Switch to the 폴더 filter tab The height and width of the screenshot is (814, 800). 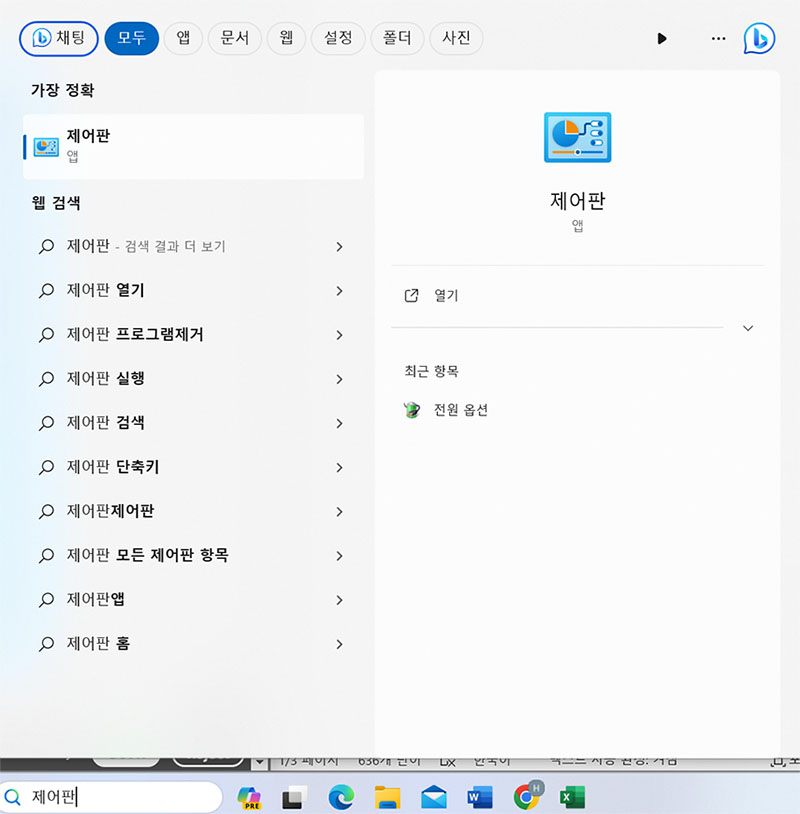point(397,38)
